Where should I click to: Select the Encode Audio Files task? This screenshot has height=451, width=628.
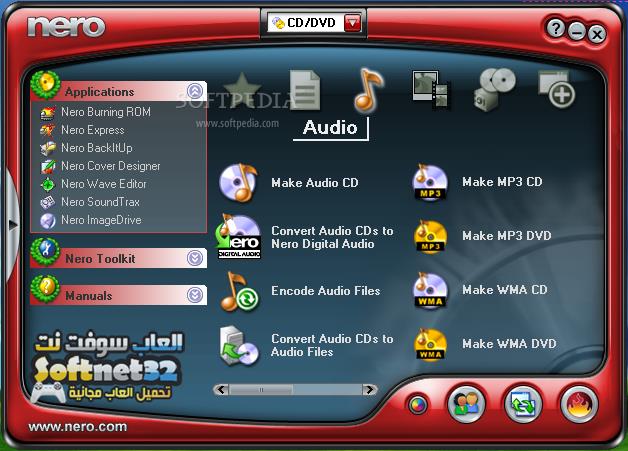pos(326,291)
